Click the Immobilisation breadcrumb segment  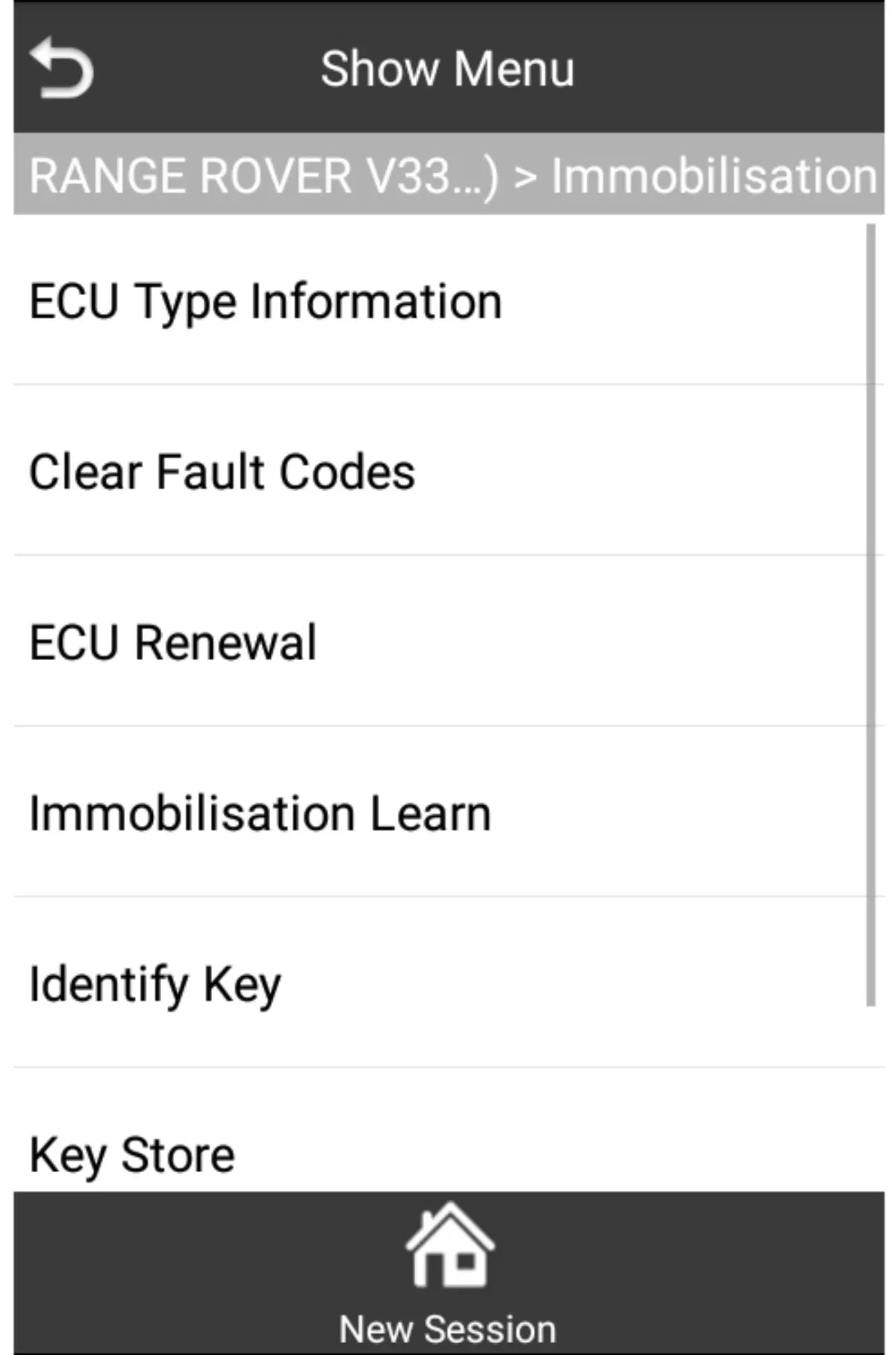(713, 175)
